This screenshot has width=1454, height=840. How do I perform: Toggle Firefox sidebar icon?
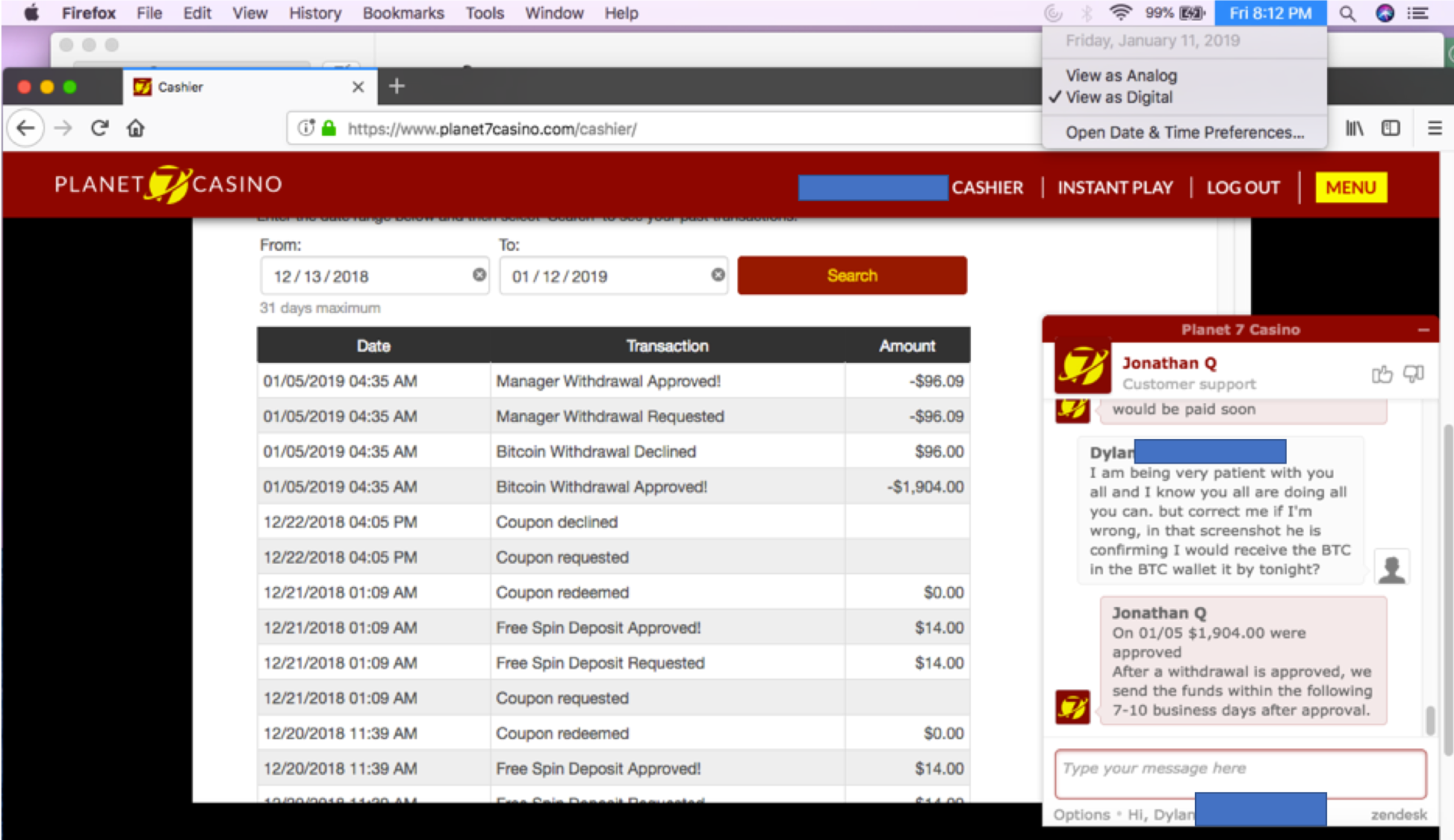(x=1391, y=128)
